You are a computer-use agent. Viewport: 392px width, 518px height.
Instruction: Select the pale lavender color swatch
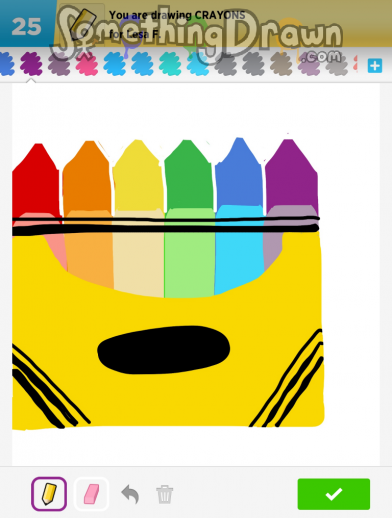tap(309, 63)
